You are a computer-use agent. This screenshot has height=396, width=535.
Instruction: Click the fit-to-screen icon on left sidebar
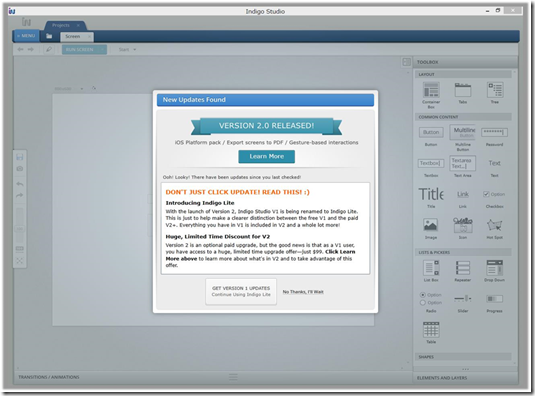pos(20,261)
